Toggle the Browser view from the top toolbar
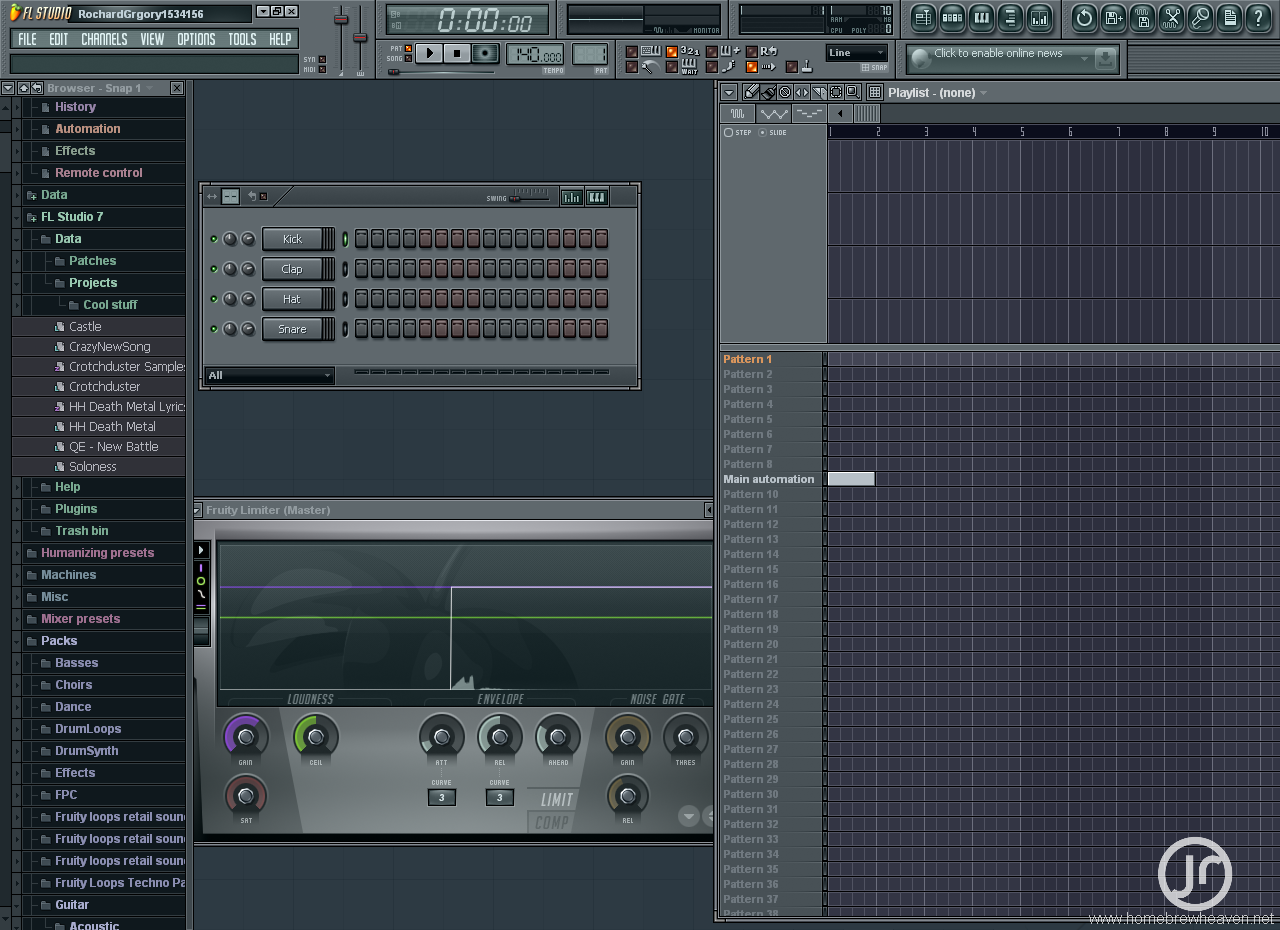The width and height of the screenshot is (1280, 930). pos(1010,17)
